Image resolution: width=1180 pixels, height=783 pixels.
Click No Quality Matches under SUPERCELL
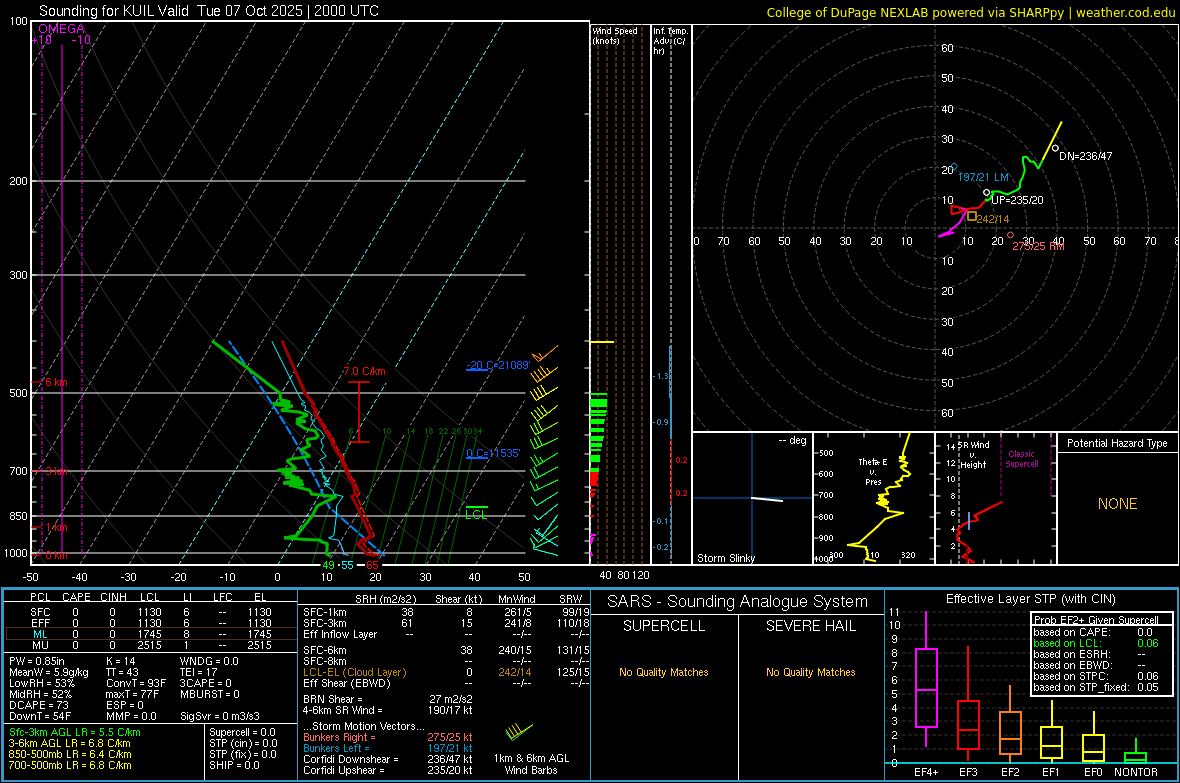click(664, 672)
